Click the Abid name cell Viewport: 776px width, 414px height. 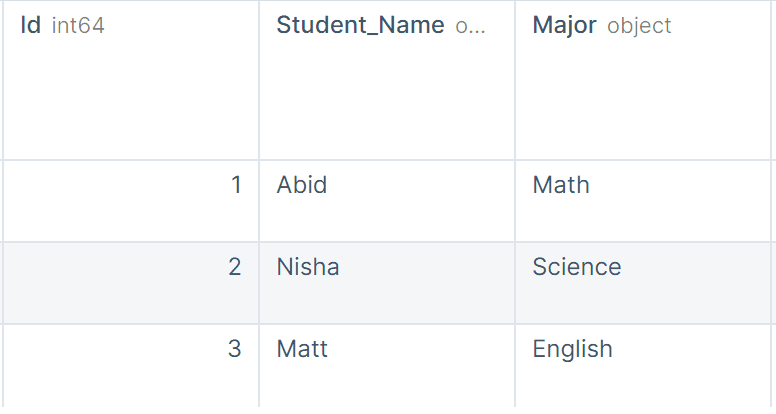[387, 201]
